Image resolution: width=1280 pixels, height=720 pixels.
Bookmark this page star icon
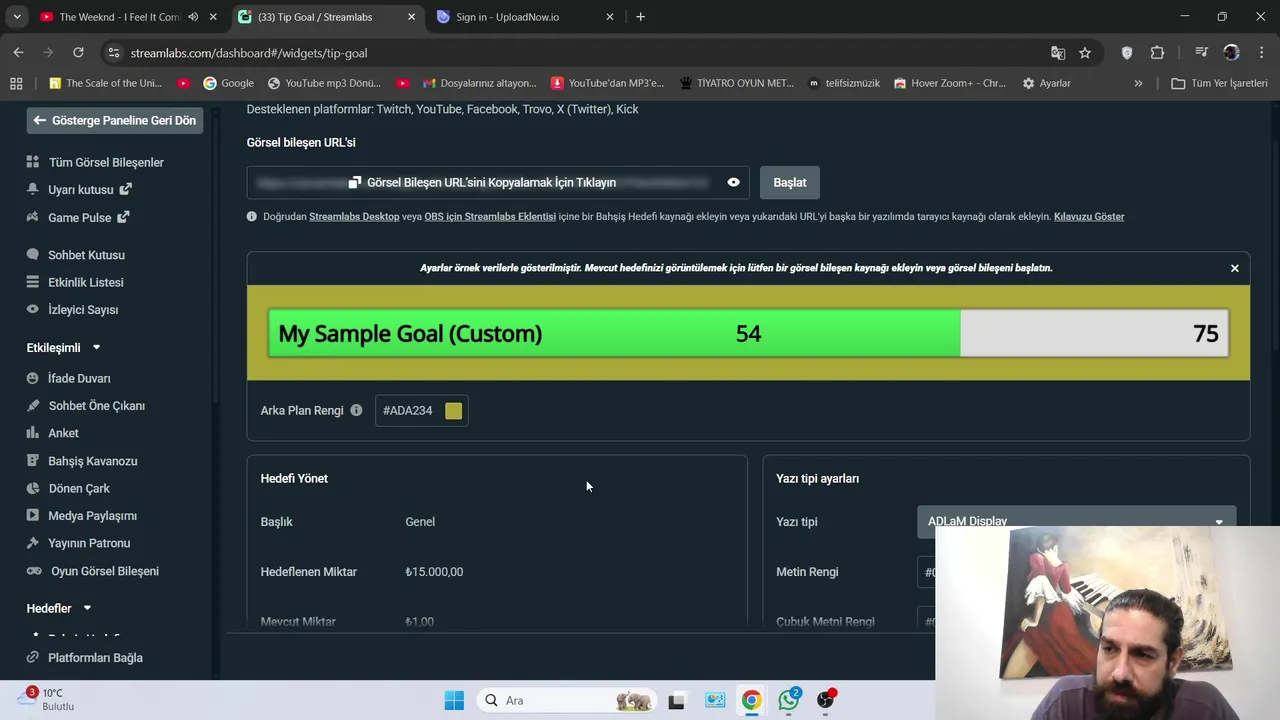pyautogui.click(x=1085, y=53)
